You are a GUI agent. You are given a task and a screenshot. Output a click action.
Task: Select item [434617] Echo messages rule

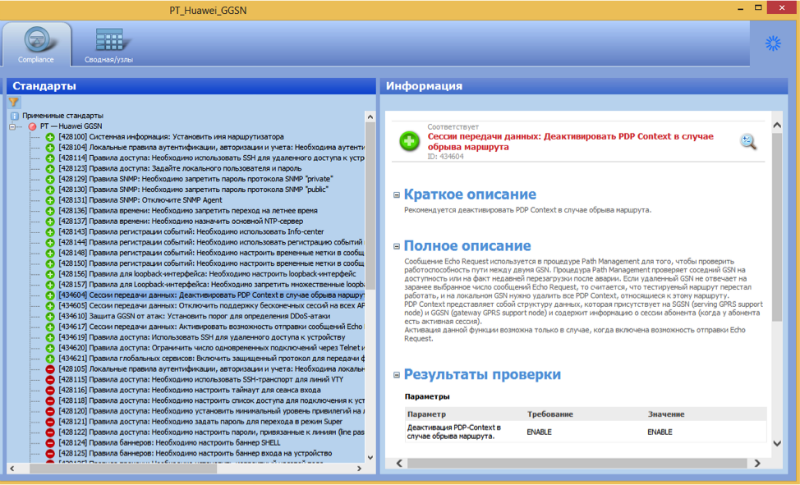coord(211,327)
